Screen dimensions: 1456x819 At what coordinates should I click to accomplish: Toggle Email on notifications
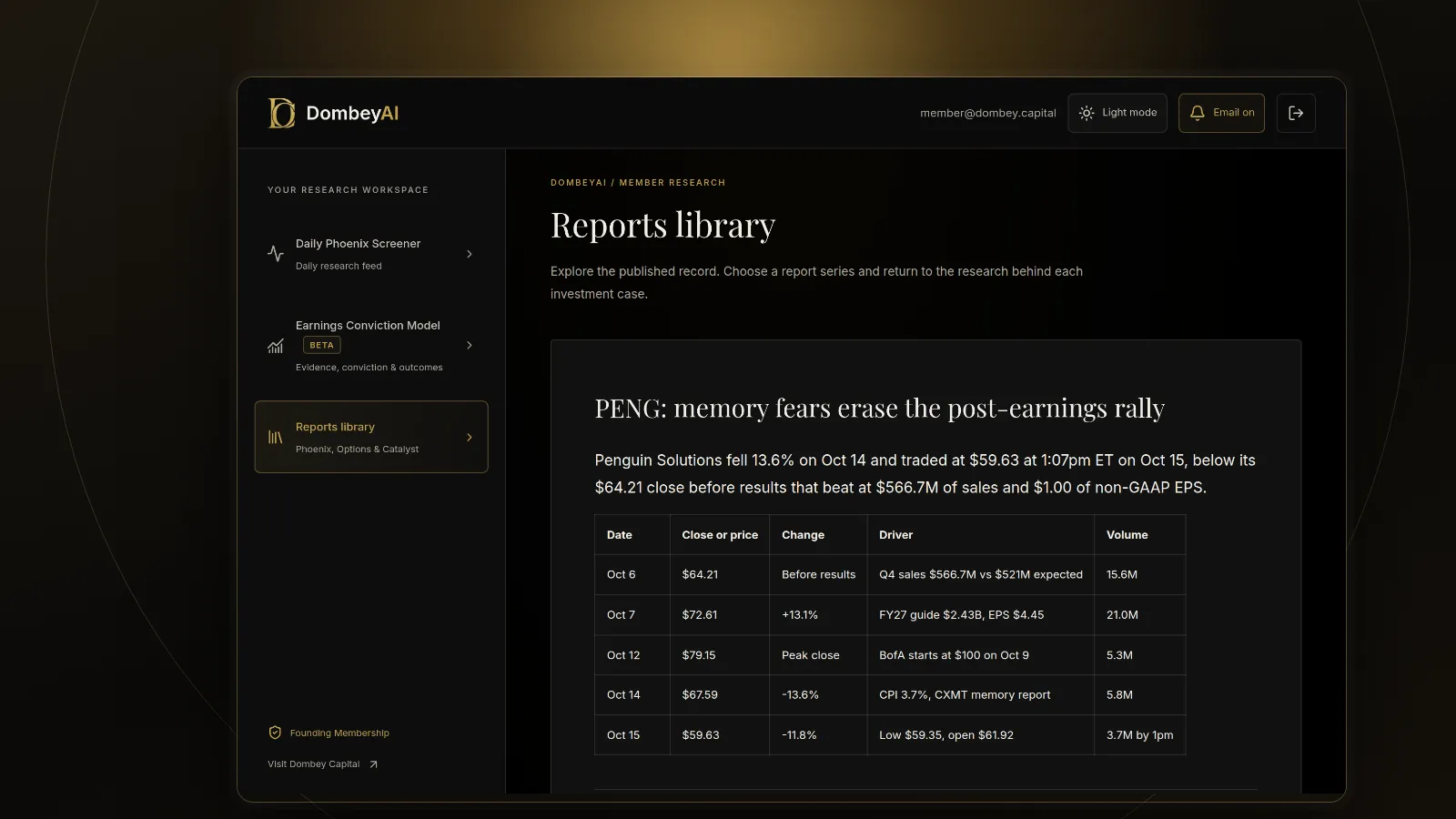point(1221,113)
